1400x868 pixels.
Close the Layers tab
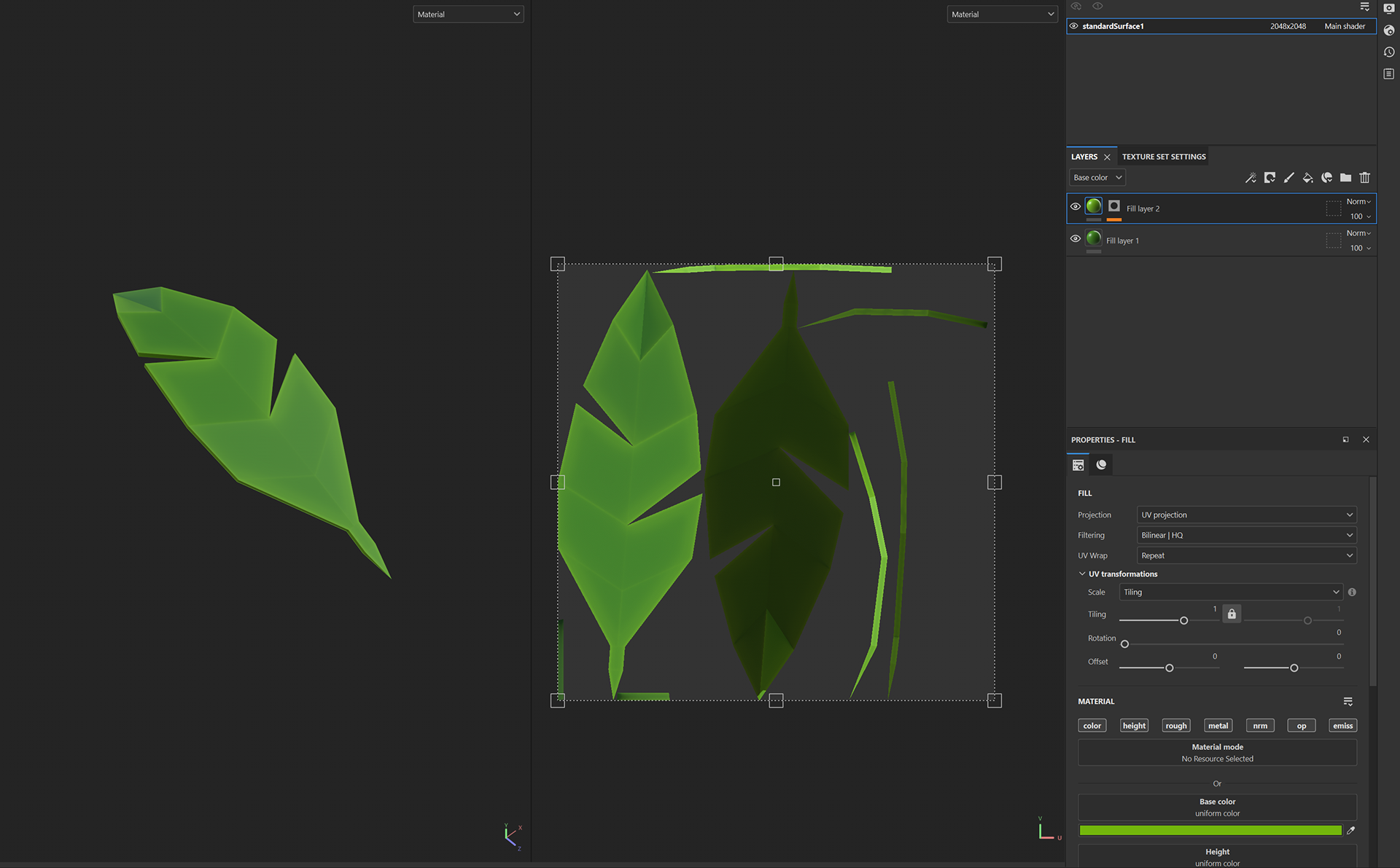click(1107, 157)
